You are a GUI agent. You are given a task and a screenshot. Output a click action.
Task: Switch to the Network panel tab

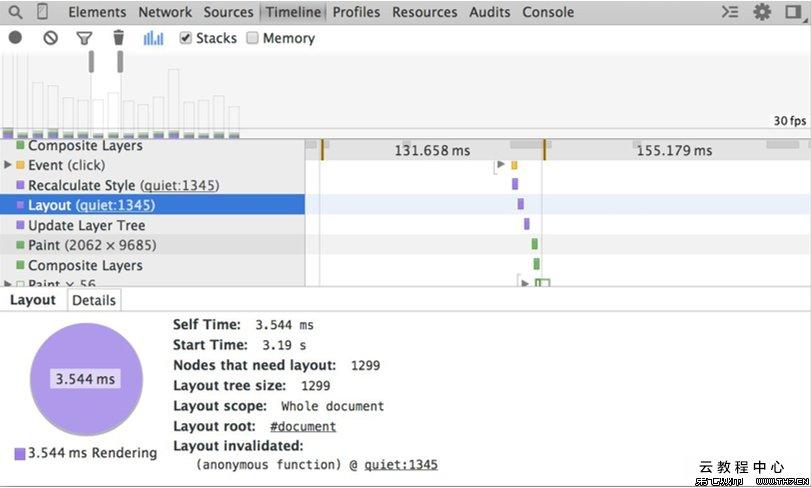coord(165,12)
